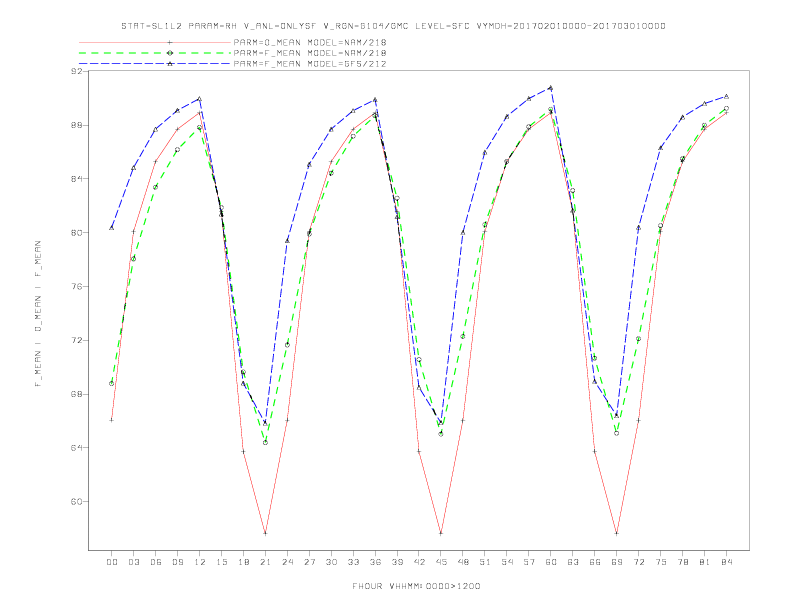
Task: Click red O_MEAN minimum point at hour 21
Action: click(x=265, y=533)
